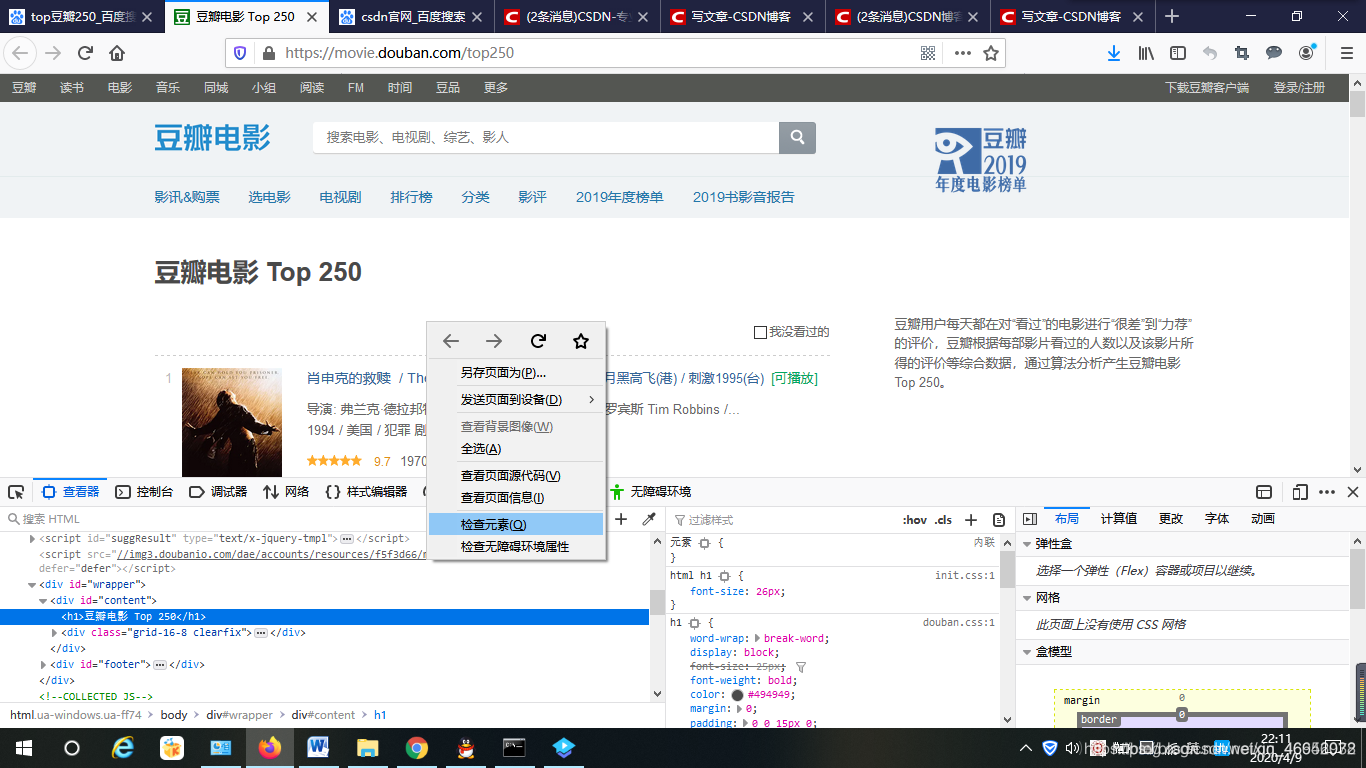Switch to the 网络 devtools tab

click(x=286, y=492)
